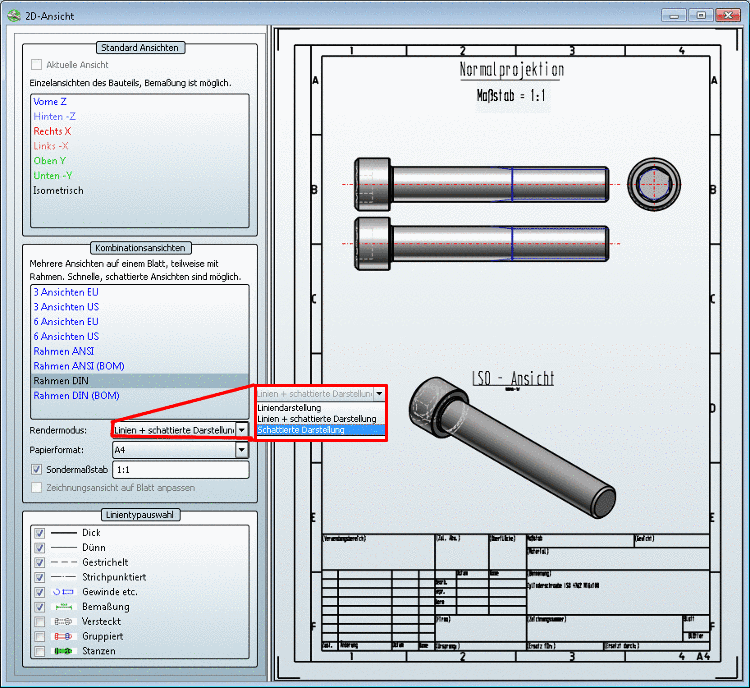
Task: Choose Liniendarstellung in the render mode list
Action: pyautogui.click(x=320, y=408)
